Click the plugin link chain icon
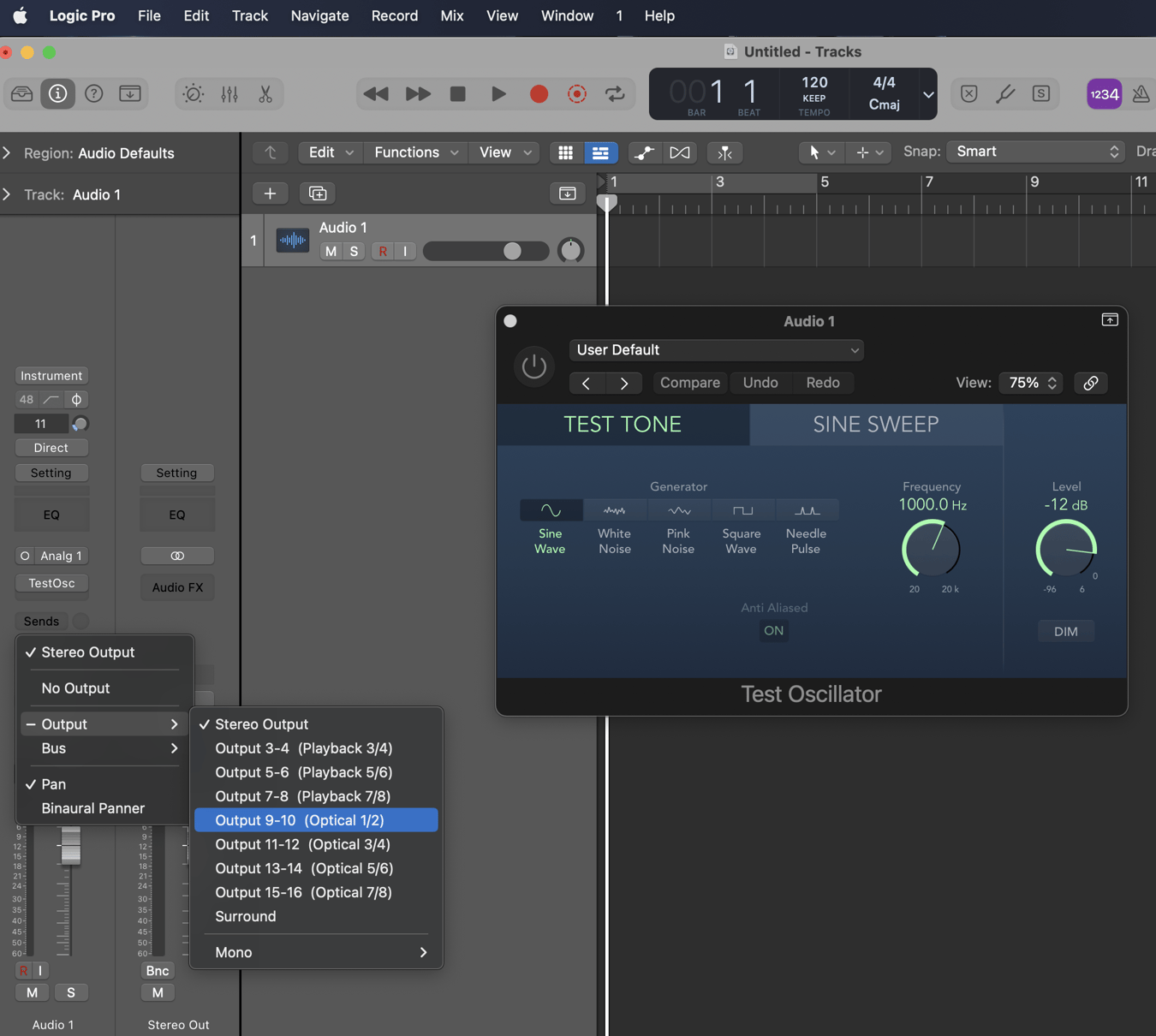This screenshot has width=1156, height=1036. 1090,383
